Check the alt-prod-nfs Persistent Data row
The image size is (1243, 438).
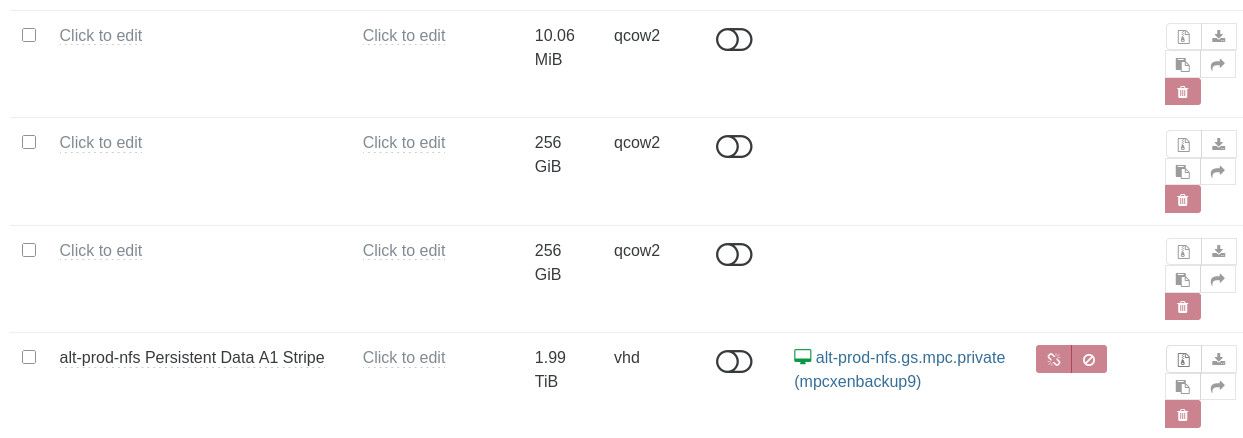29,357
